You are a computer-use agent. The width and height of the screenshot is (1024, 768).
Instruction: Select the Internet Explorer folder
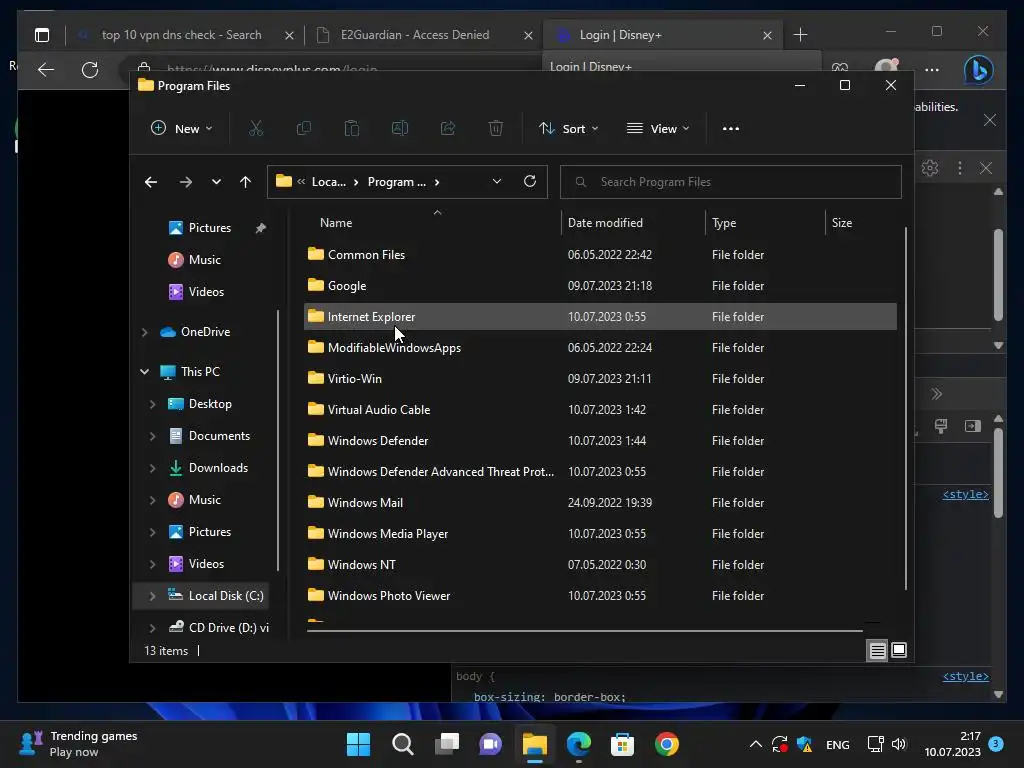tap(600, 317)
